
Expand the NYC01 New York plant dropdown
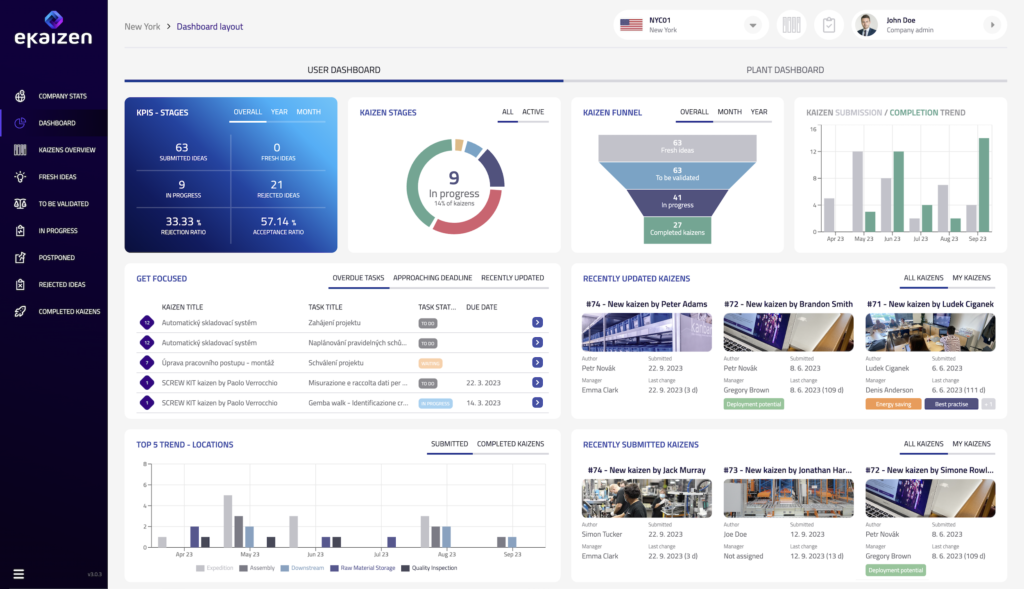click(x=752, y=25)
